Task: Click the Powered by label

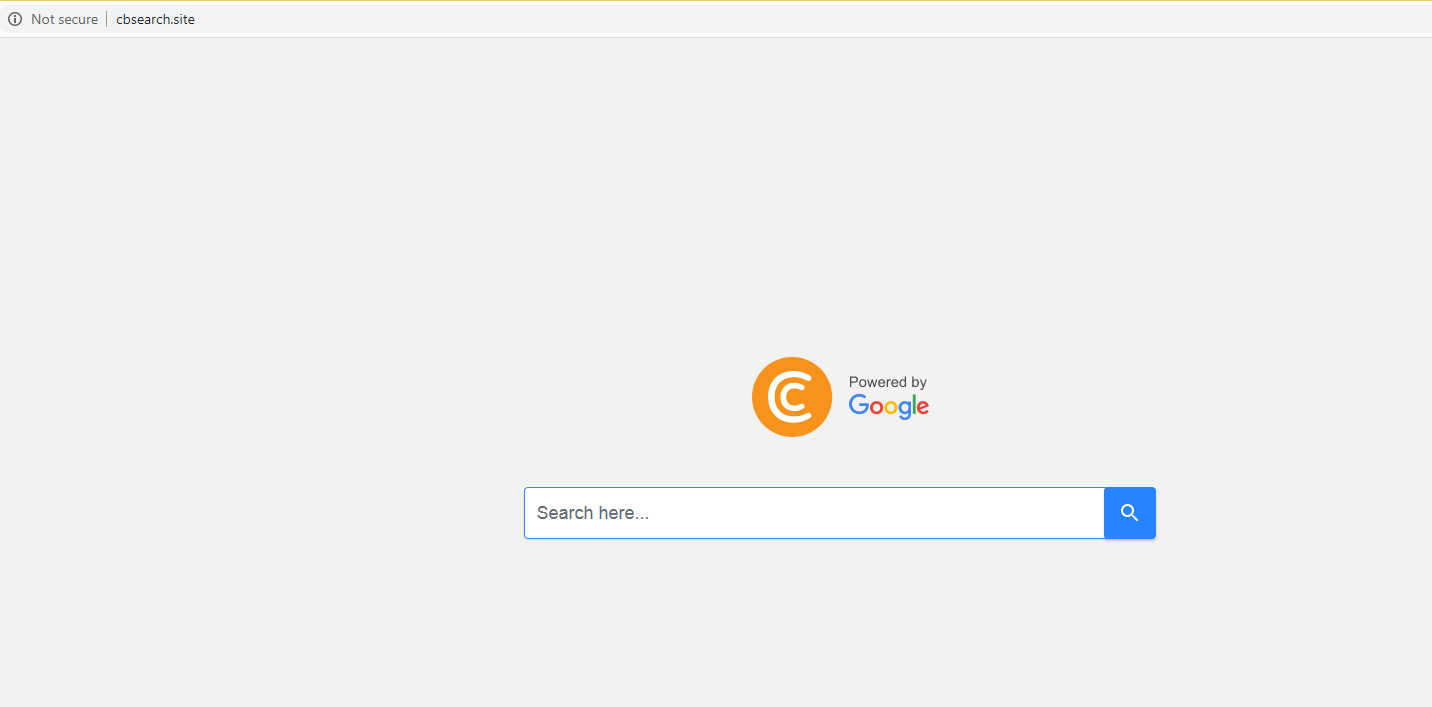Action: tap(888, 382)
